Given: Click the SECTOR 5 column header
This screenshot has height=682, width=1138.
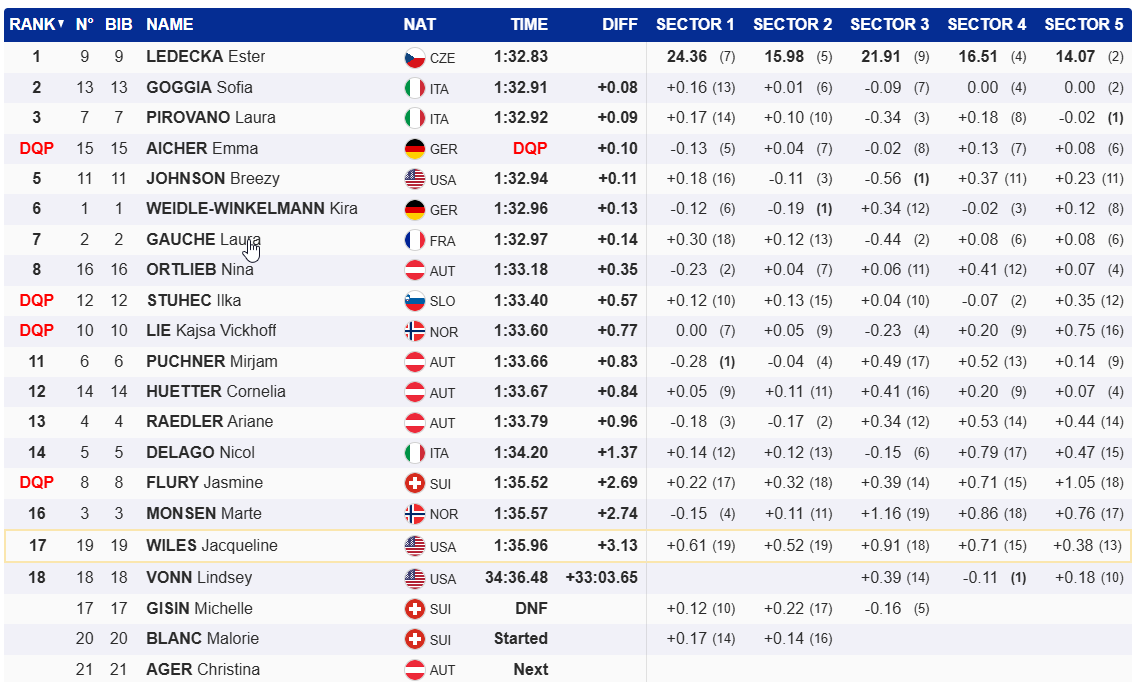Looking at the screenshot, I should [x=1083, y=24].
